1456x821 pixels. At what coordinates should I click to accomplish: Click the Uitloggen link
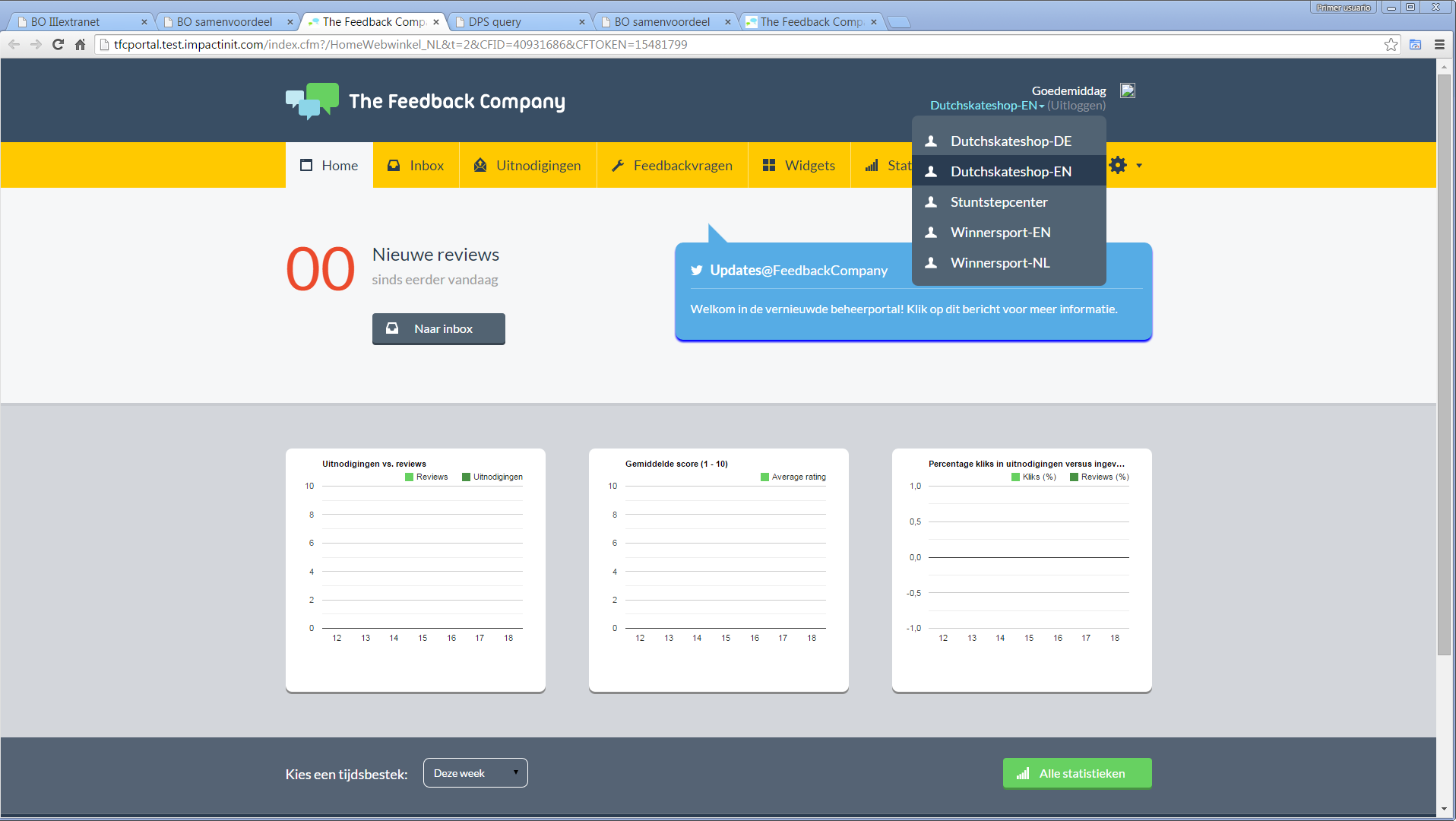(1076, 106)
